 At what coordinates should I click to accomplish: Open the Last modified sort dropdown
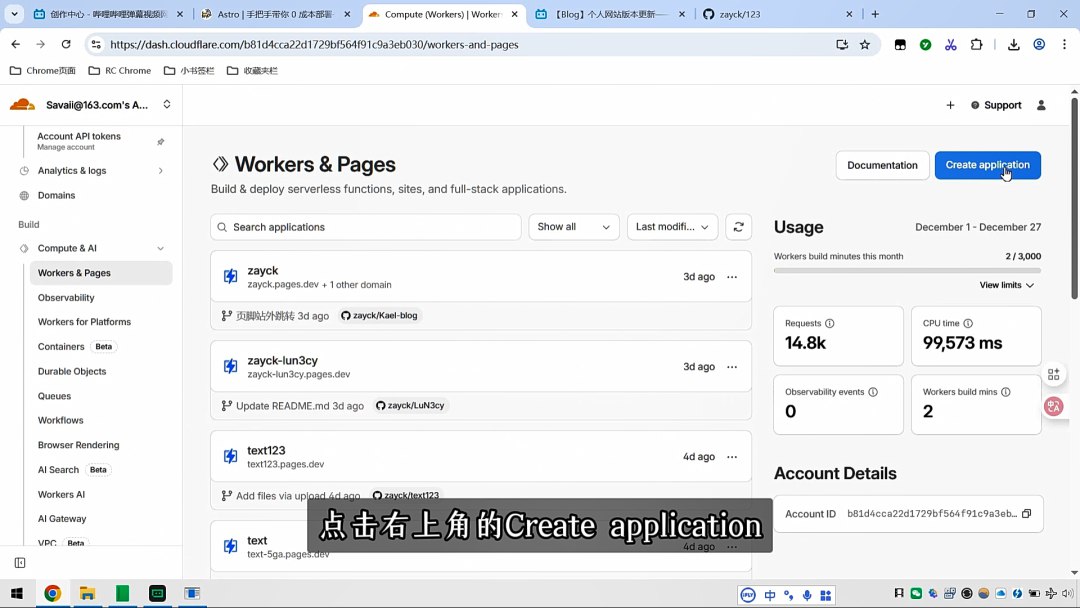tap(672, 227)
